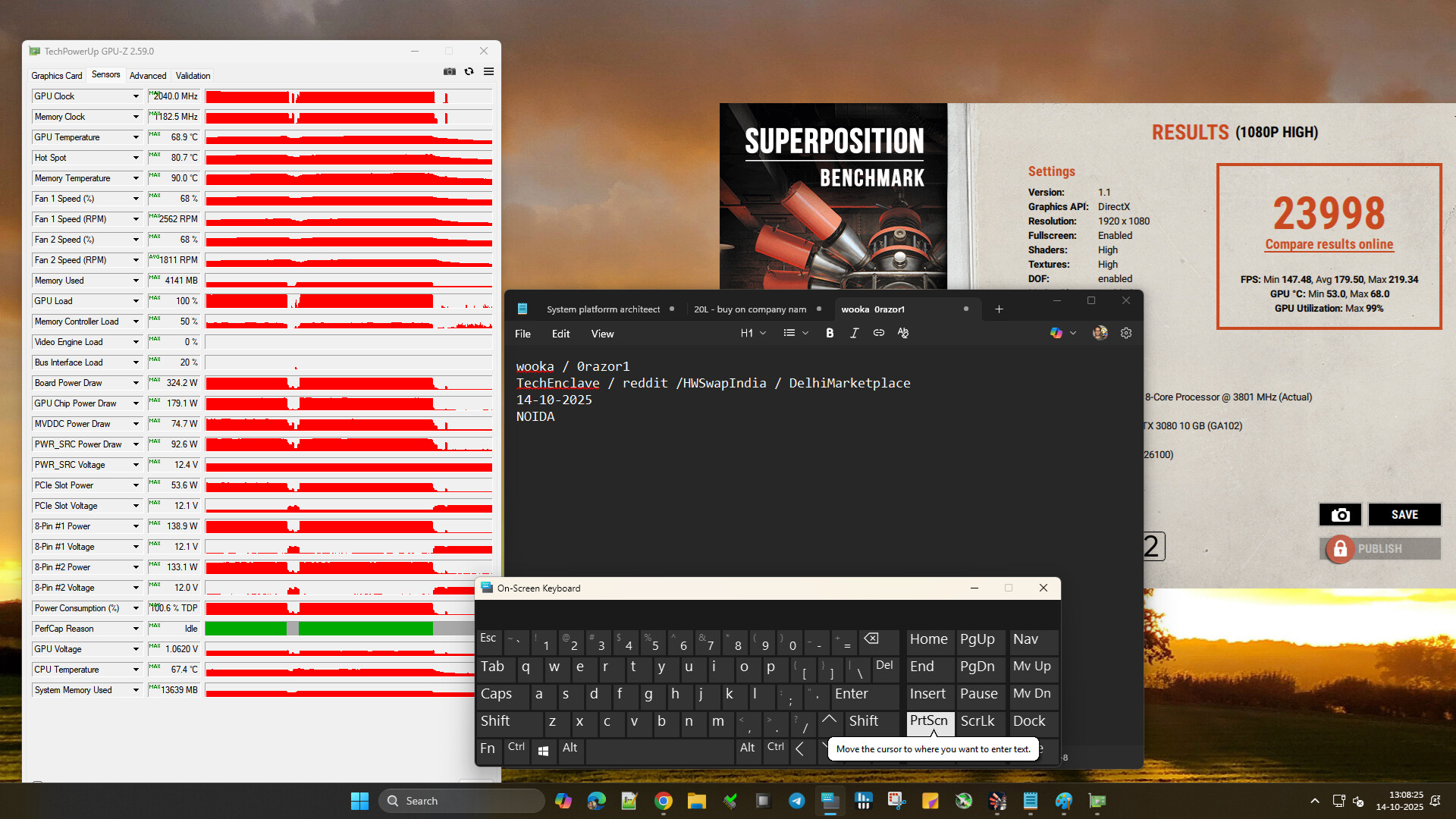
Task: Toggle italic formatting in Notepad
Action: point(854,333)
